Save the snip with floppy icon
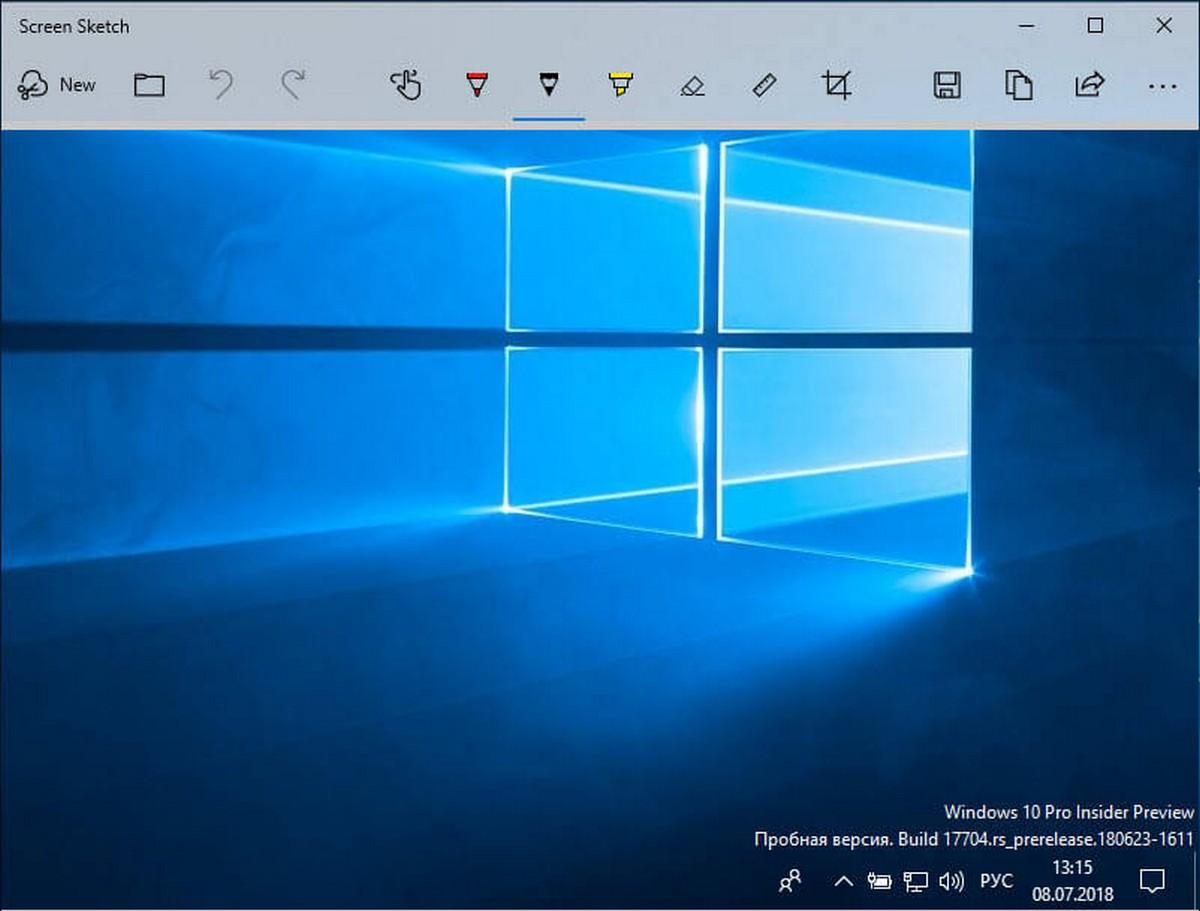 [x=946, y=85]
